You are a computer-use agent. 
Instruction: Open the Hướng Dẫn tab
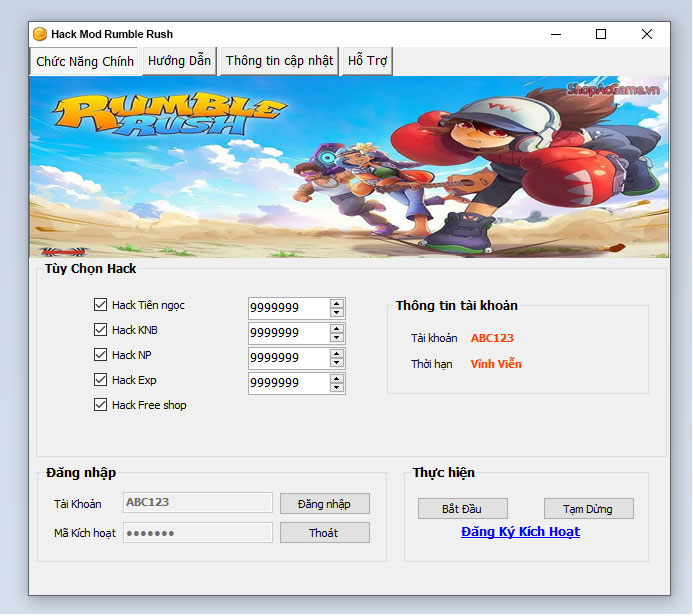pyautogui.click(x=179, y=61)
